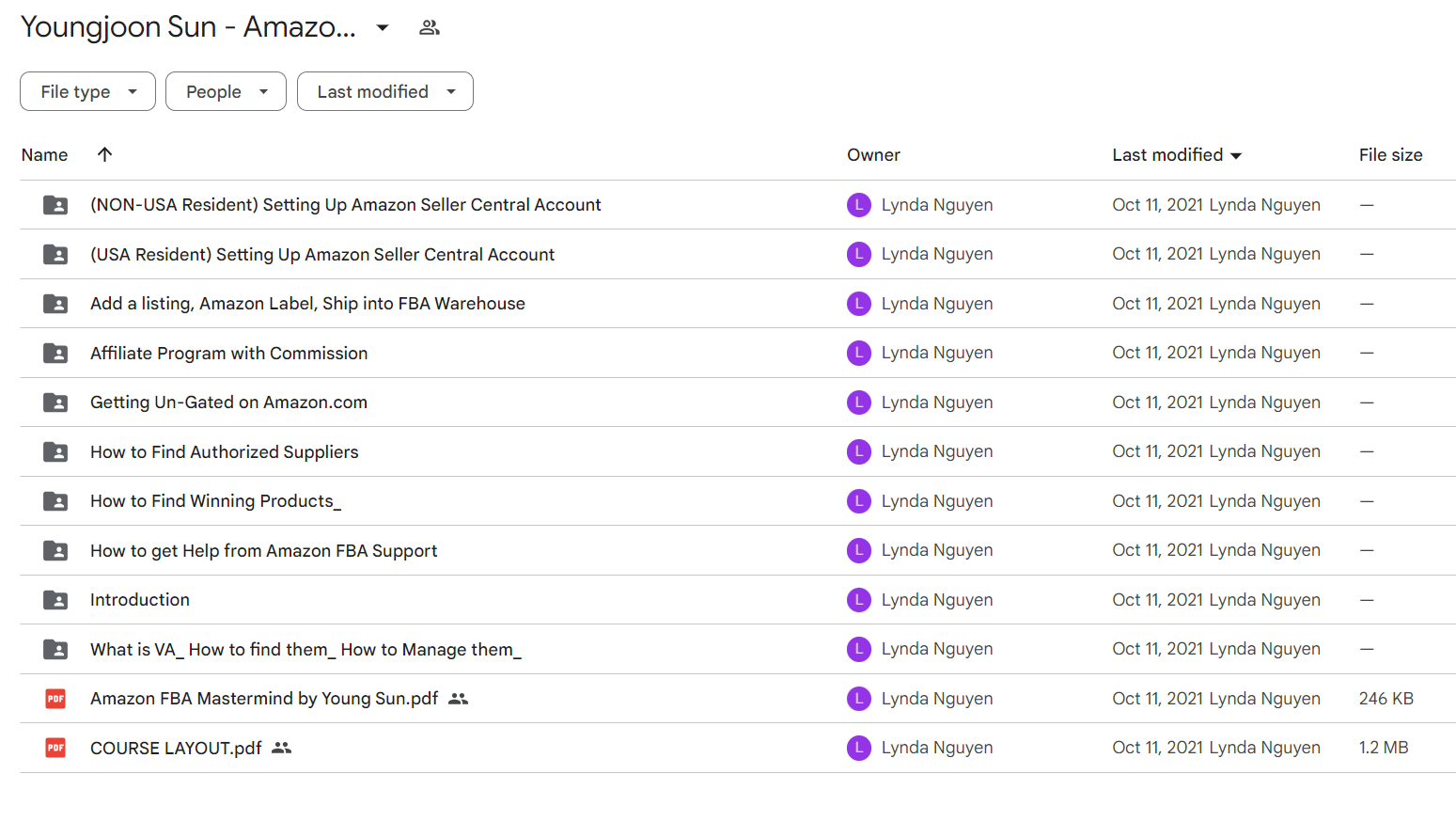Open Amazon FBA Mastermind by Young Sun.pdf

pyautogui.click(x=264, y=699)
